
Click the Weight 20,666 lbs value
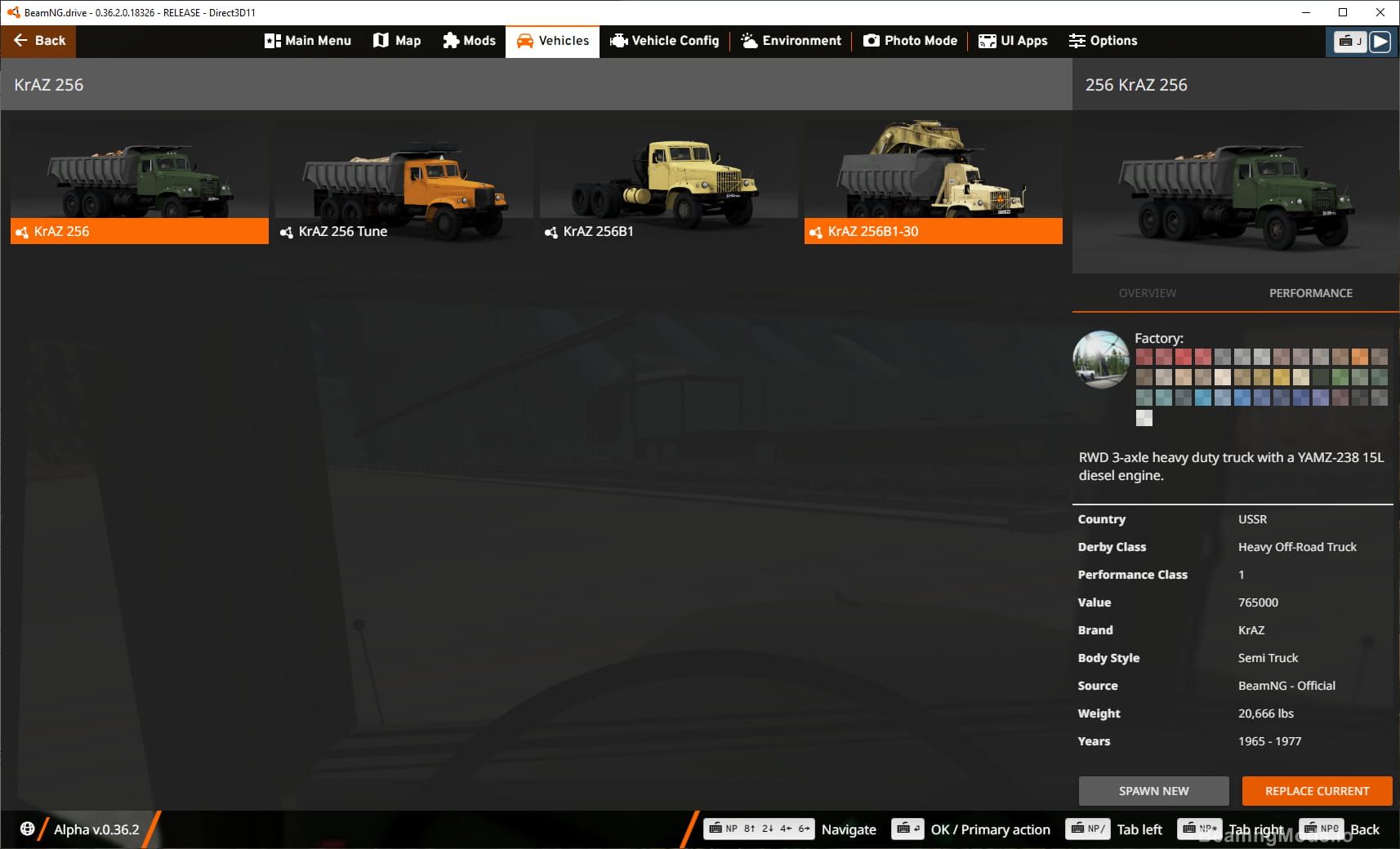point(1266,713)
